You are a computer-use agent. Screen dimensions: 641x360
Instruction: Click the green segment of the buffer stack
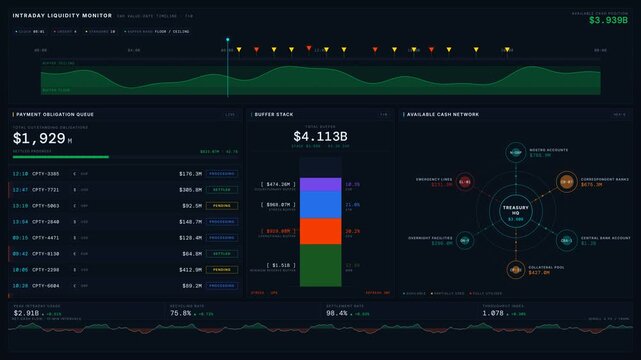pyautogui.click(x=320, y=265)
